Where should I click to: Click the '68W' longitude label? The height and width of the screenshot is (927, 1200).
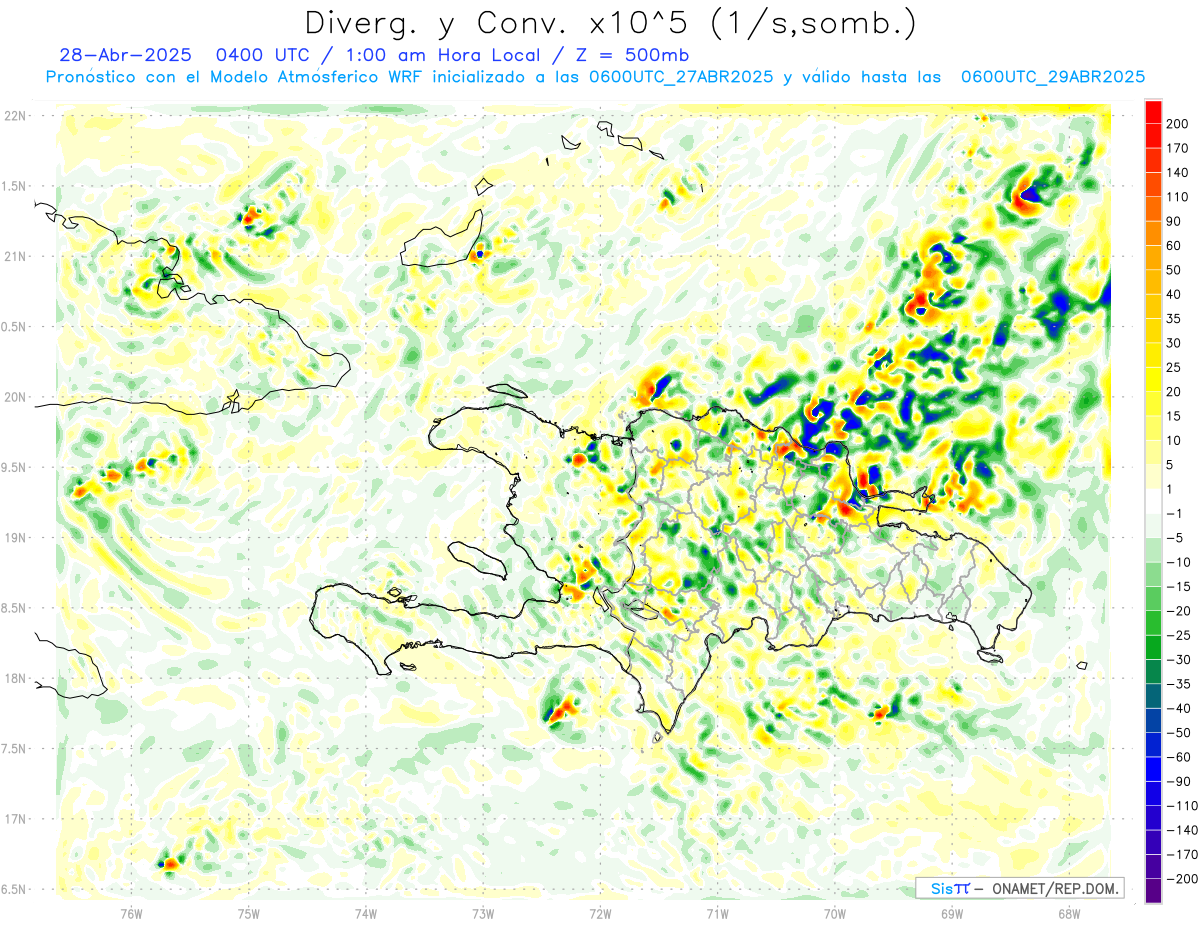1069,913
